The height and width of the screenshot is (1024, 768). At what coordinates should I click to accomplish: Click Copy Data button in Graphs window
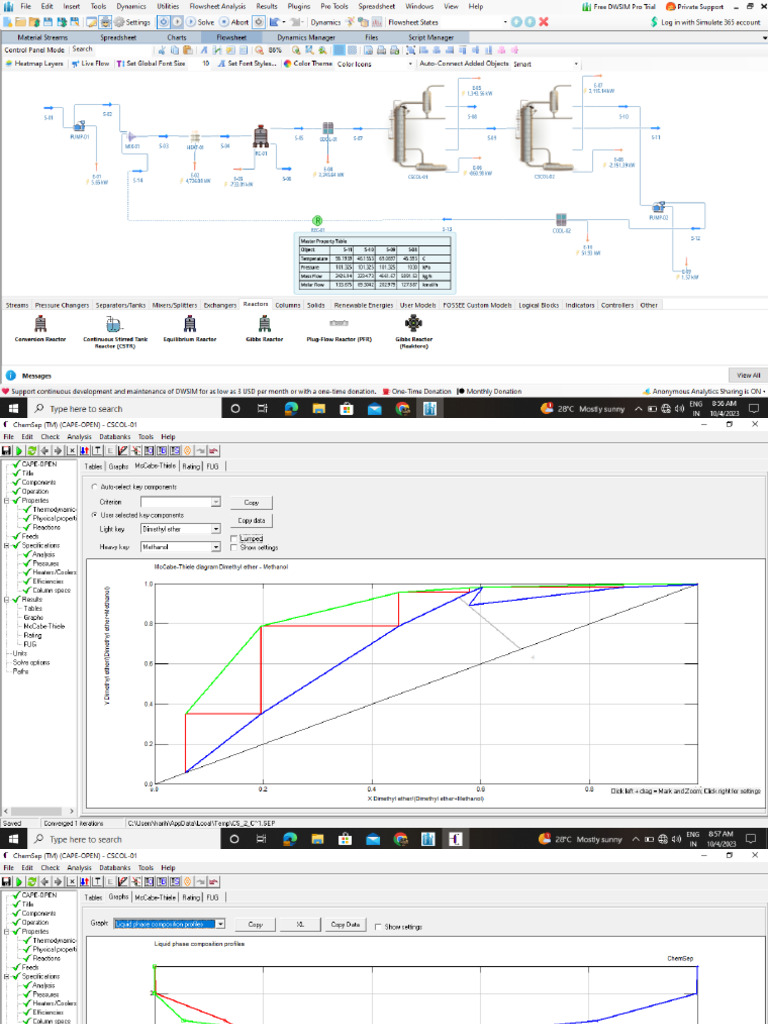tap(345, 925)
